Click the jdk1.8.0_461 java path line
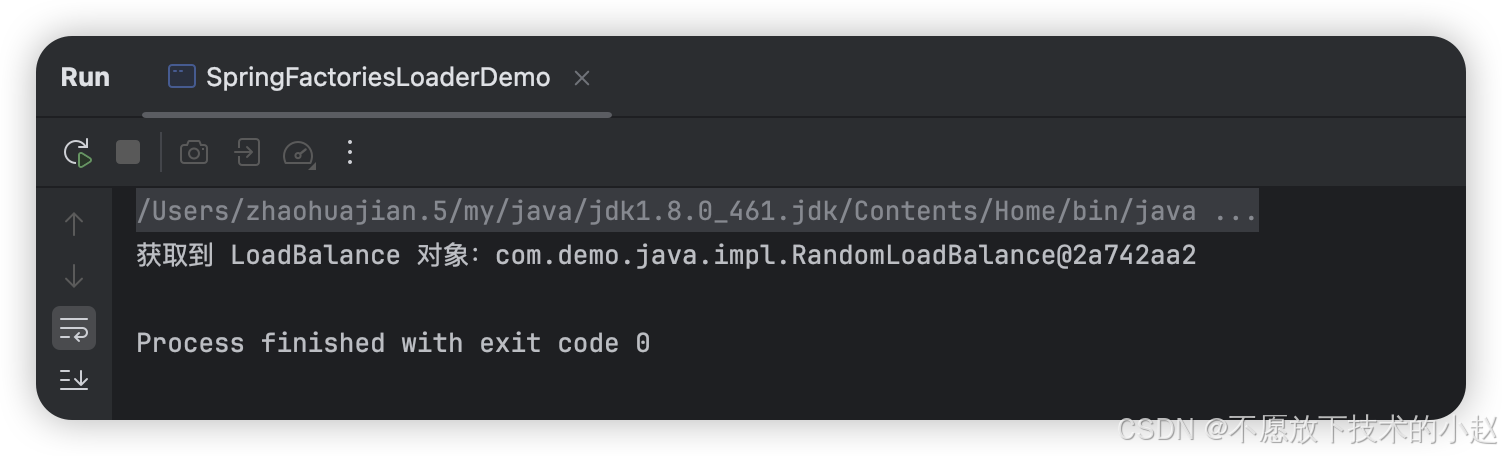Image resolution: width=1502 pixels, height=456 pixels. [697, 211]
